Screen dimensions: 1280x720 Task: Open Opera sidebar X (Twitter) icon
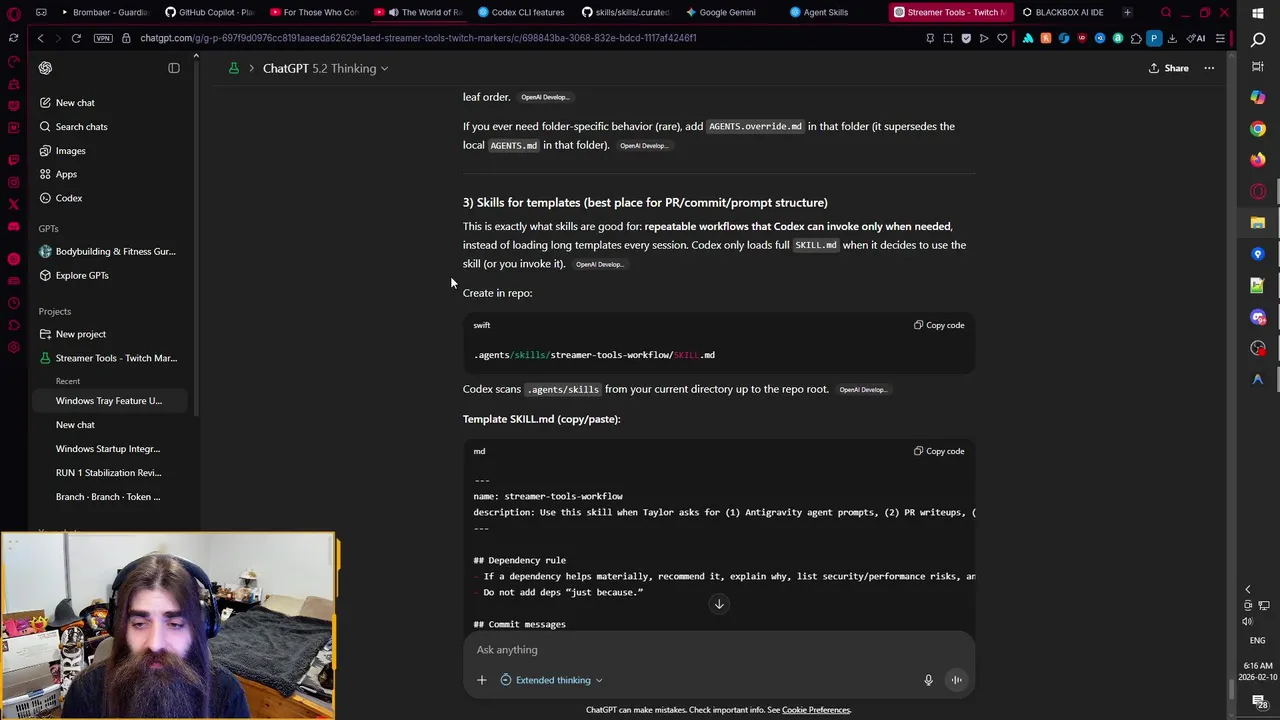point(13,204)
